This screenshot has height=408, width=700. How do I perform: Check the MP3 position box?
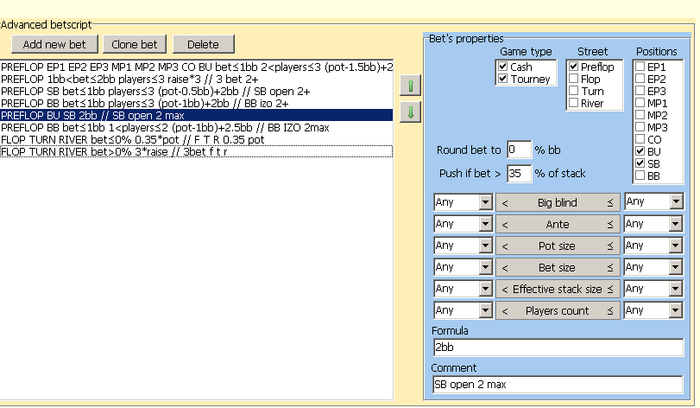pos(640,127)
